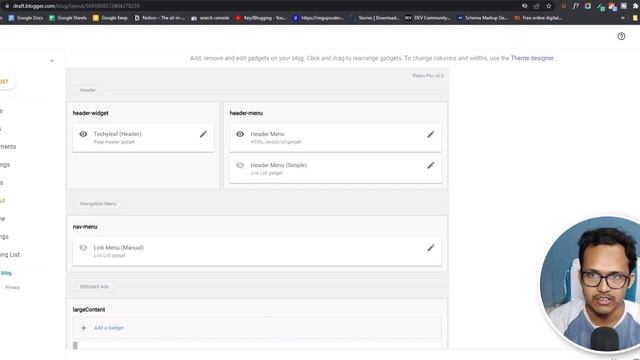Expand the bookmarks bar overflow chevron
The image size is (640, 360).
[x=622, y=18]
